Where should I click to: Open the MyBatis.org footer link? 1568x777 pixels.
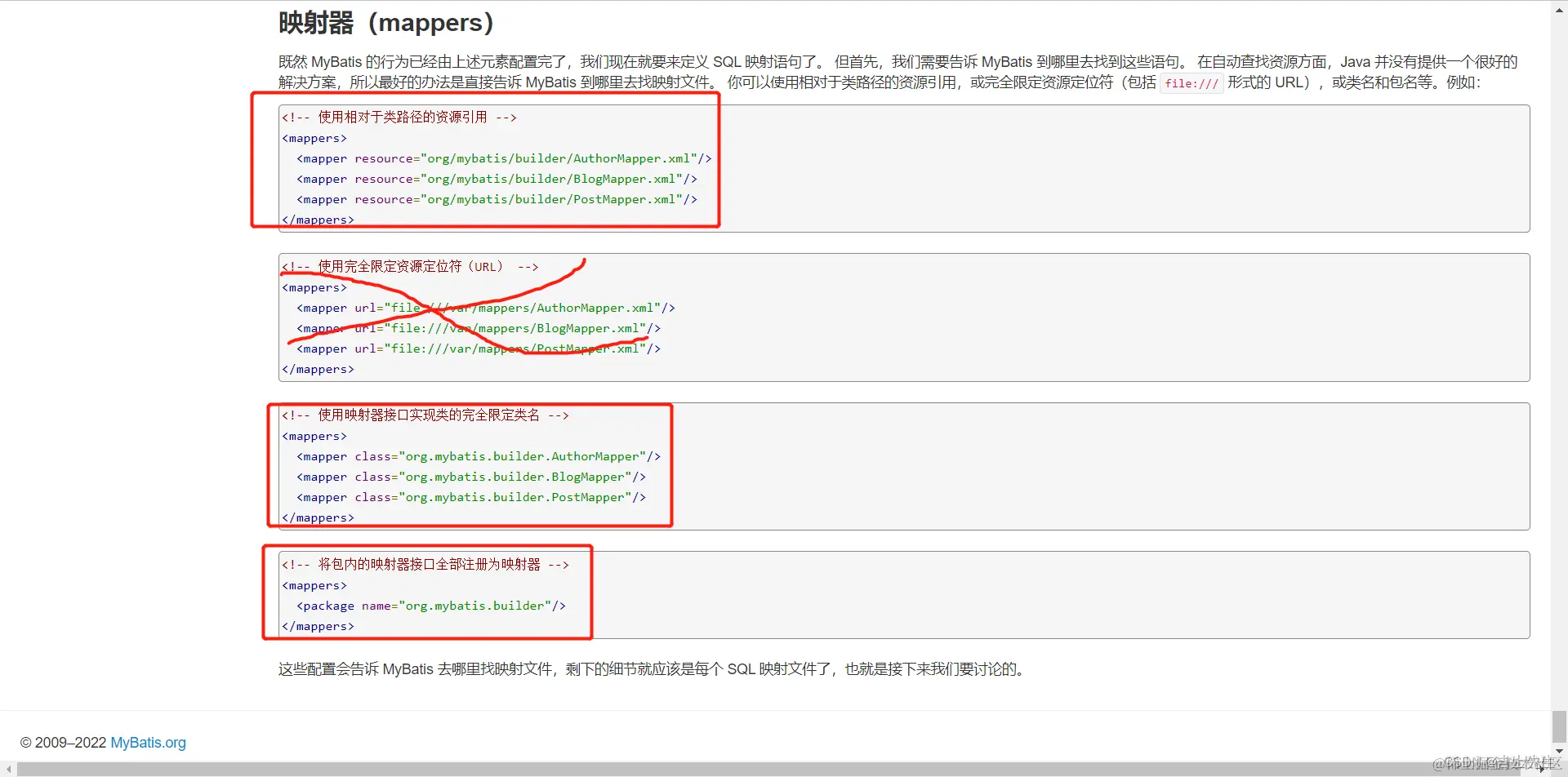tap(148, 743)
